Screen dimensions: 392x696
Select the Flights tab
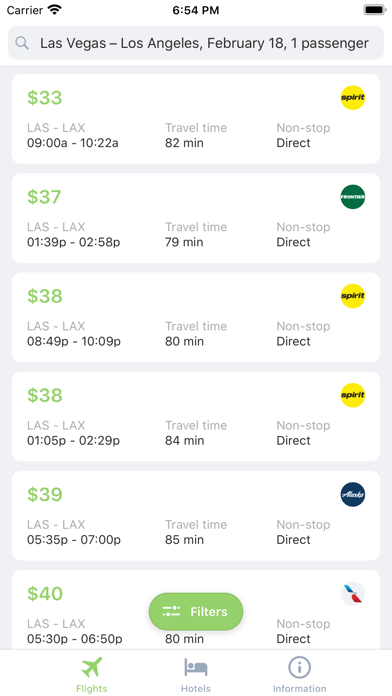[91, 675]
